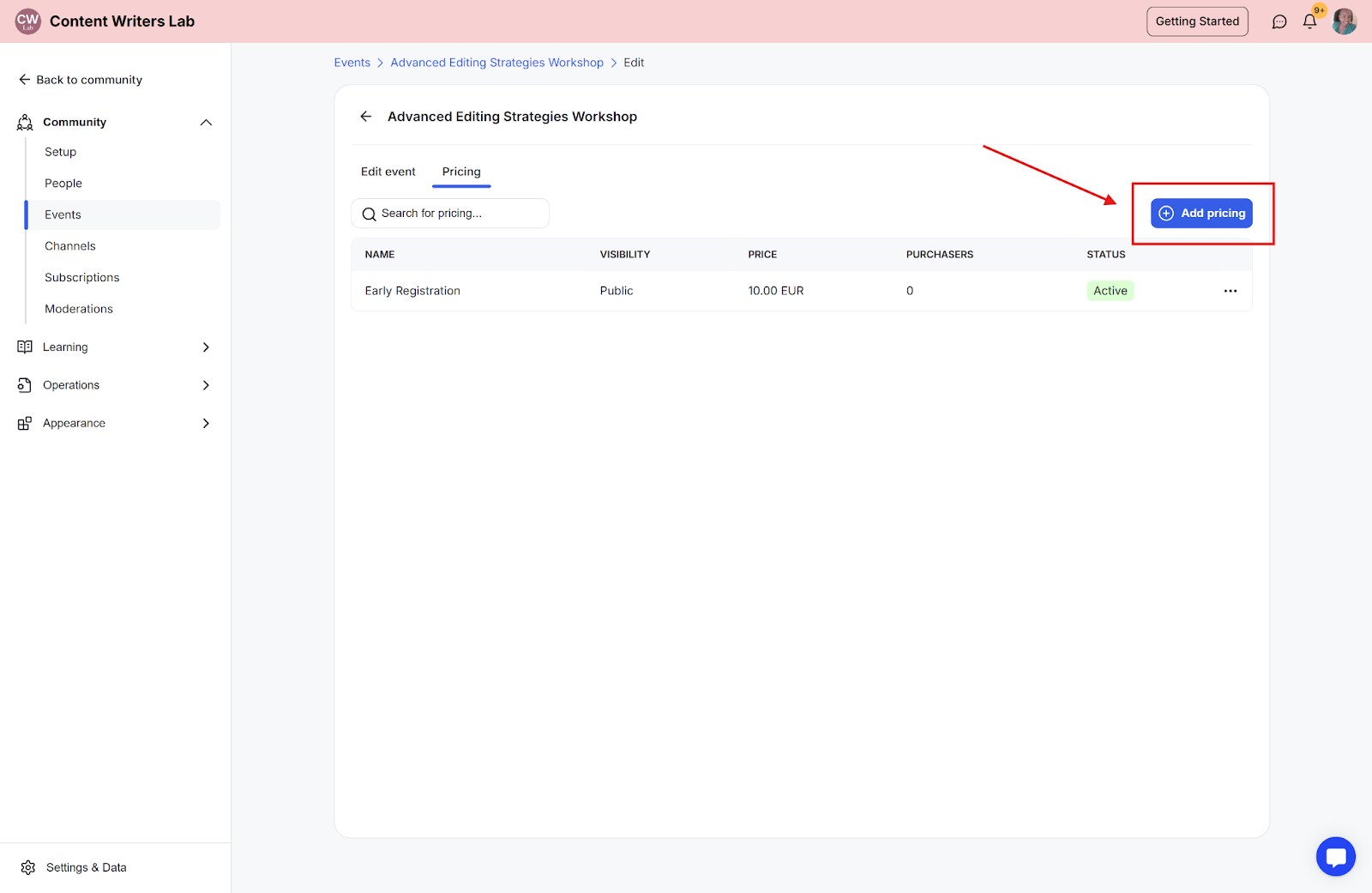Click the PRICE column header
This screenshot has height=893, width=1372.
(762, 255)
